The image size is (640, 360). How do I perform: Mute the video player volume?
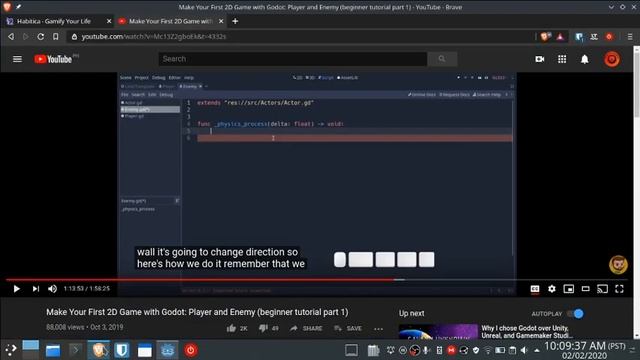coord(52,289)
